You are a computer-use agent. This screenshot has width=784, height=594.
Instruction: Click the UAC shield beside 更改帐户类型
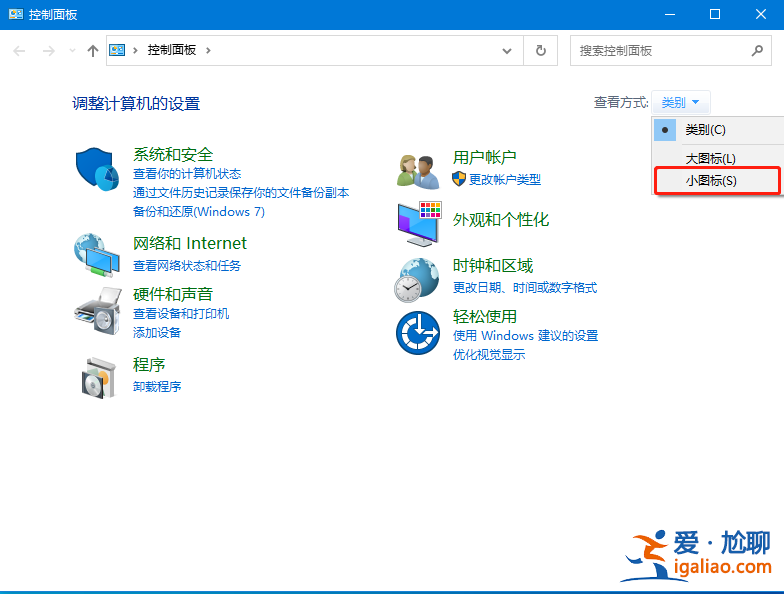[458, 179]
